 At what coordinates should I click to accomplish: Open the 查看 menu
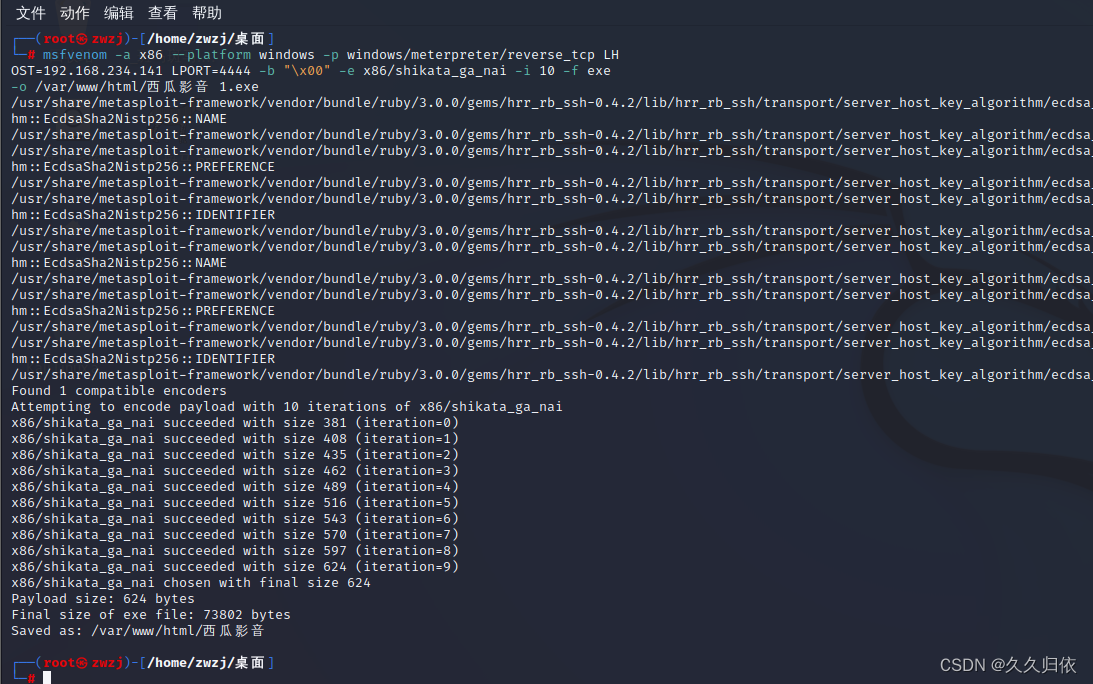click(x=162, y=13)
